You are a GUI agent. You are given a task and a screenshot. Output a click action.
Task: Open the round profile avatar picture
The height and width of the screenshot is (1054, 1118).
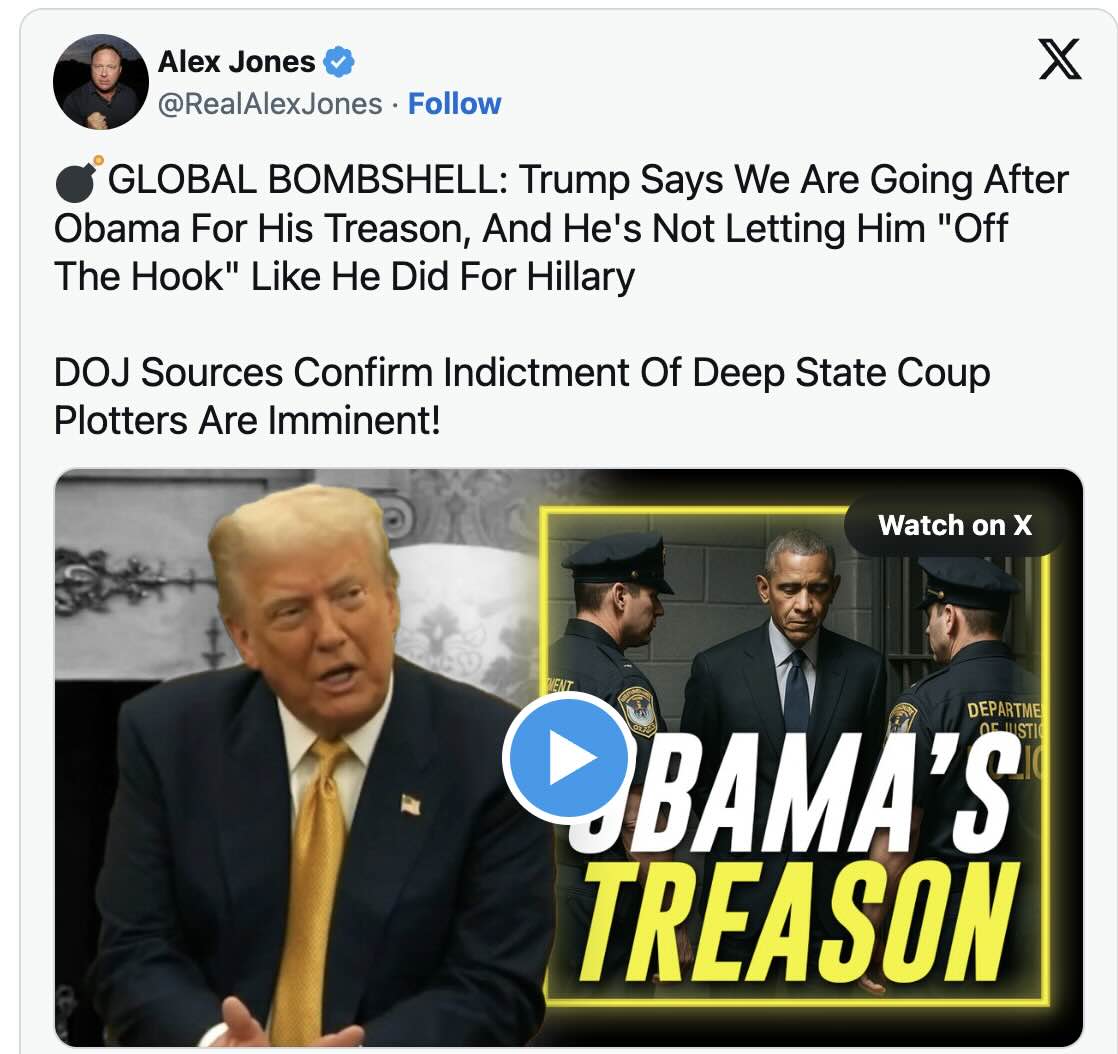coord(101,81)
